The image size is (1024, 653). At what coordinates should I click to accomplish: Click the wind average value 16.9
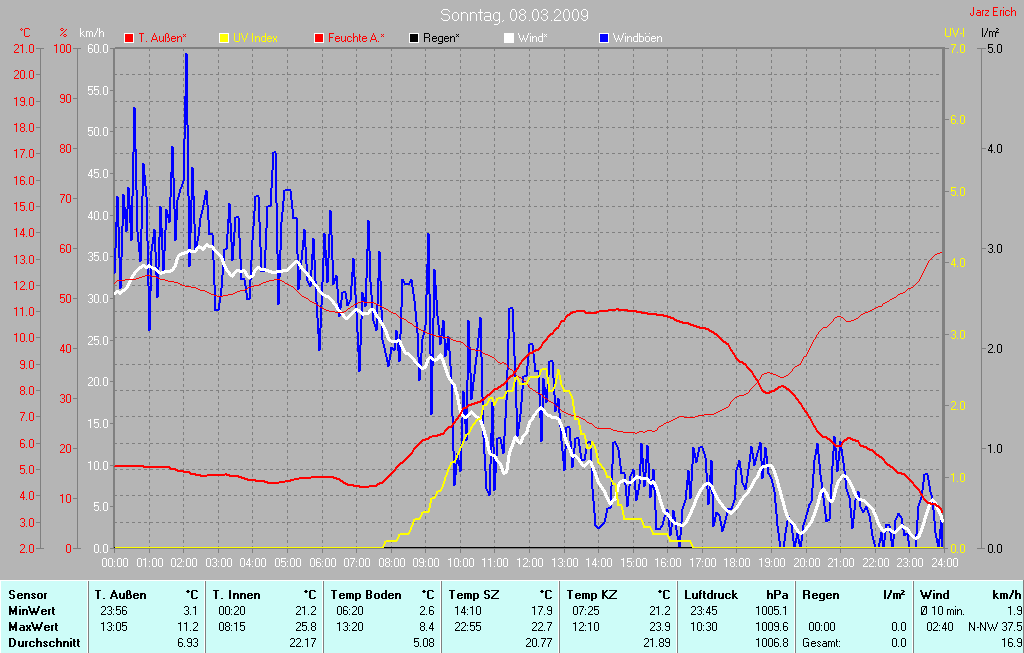click(x=1011, y=643)
